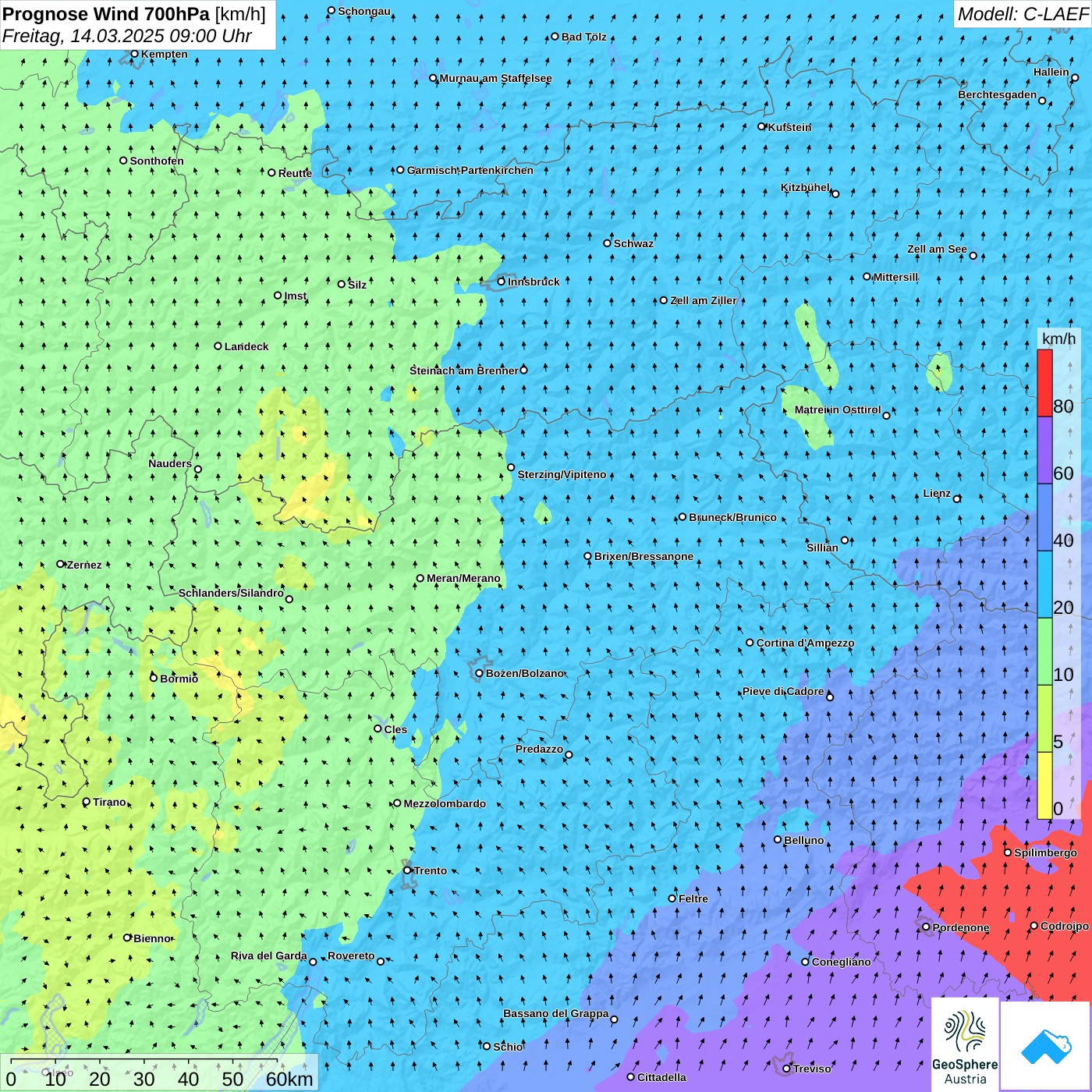Click the Meran/Merano city label
1092x1092 pixels.
[x=463, y=578]
